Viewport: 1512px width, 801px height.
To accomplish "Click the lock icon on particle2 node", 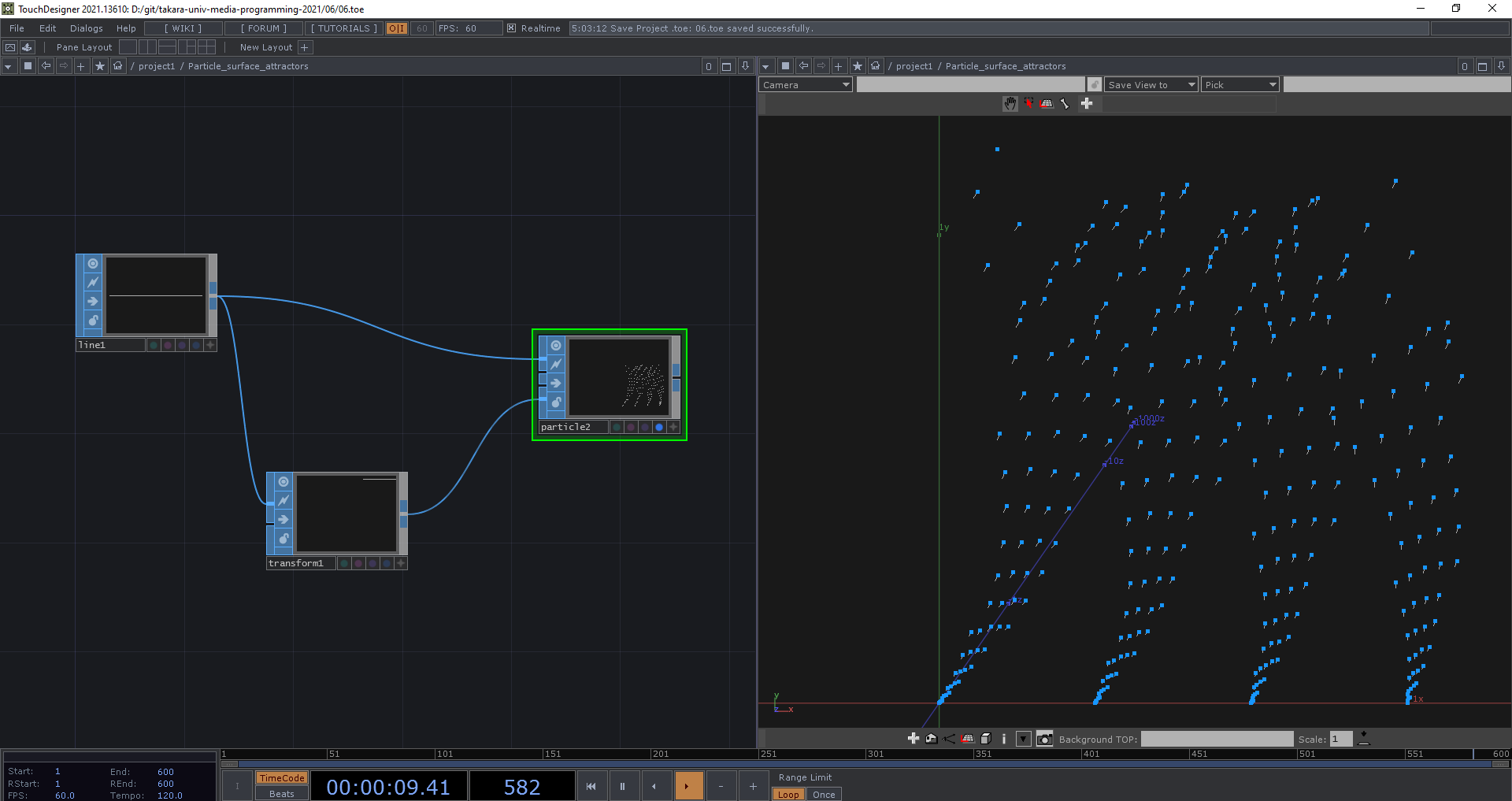I will 556,402.
